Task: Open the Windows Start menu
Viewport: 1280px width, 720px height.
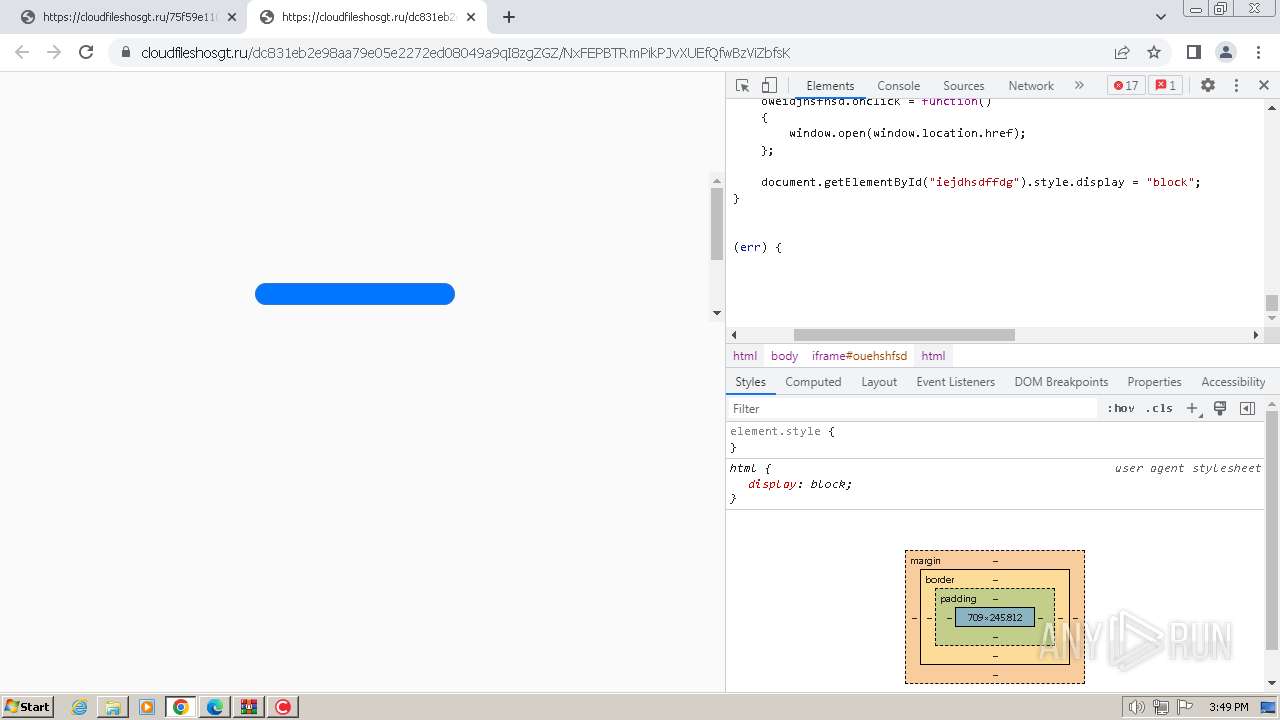Action: (x=28, y=706)
